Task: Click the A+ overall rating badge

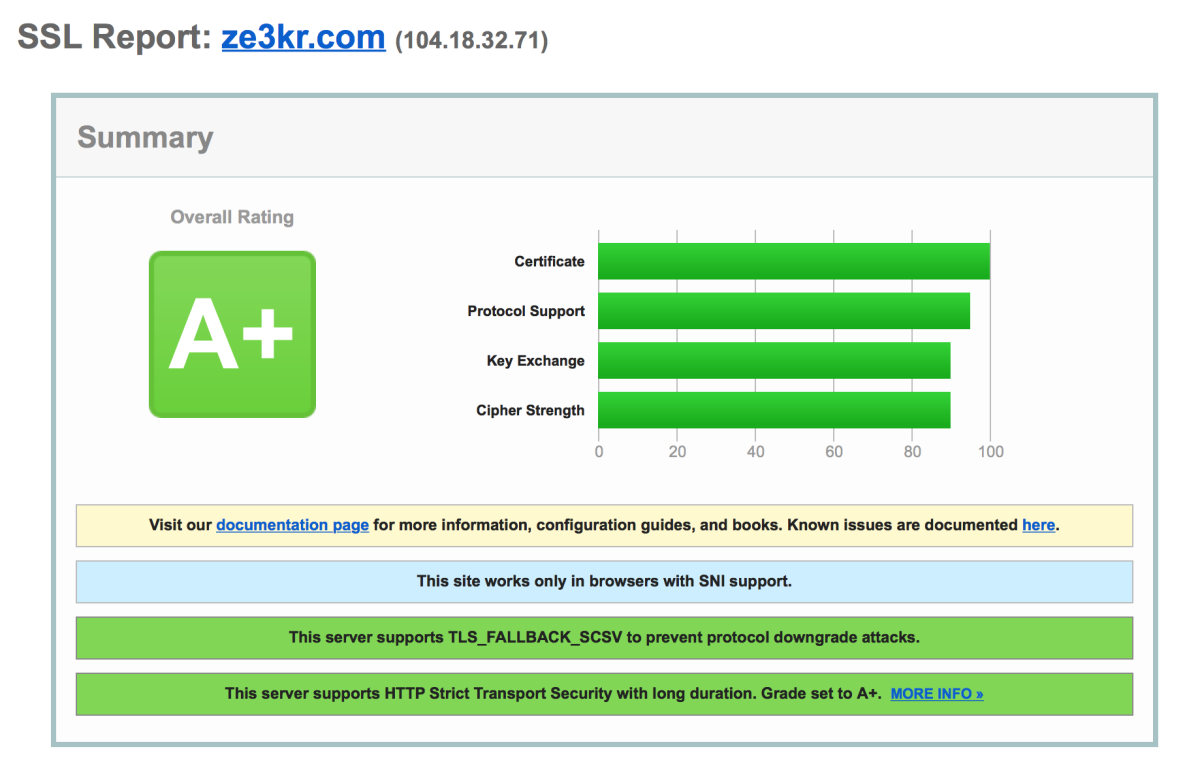Action: [x=232, y=334]
